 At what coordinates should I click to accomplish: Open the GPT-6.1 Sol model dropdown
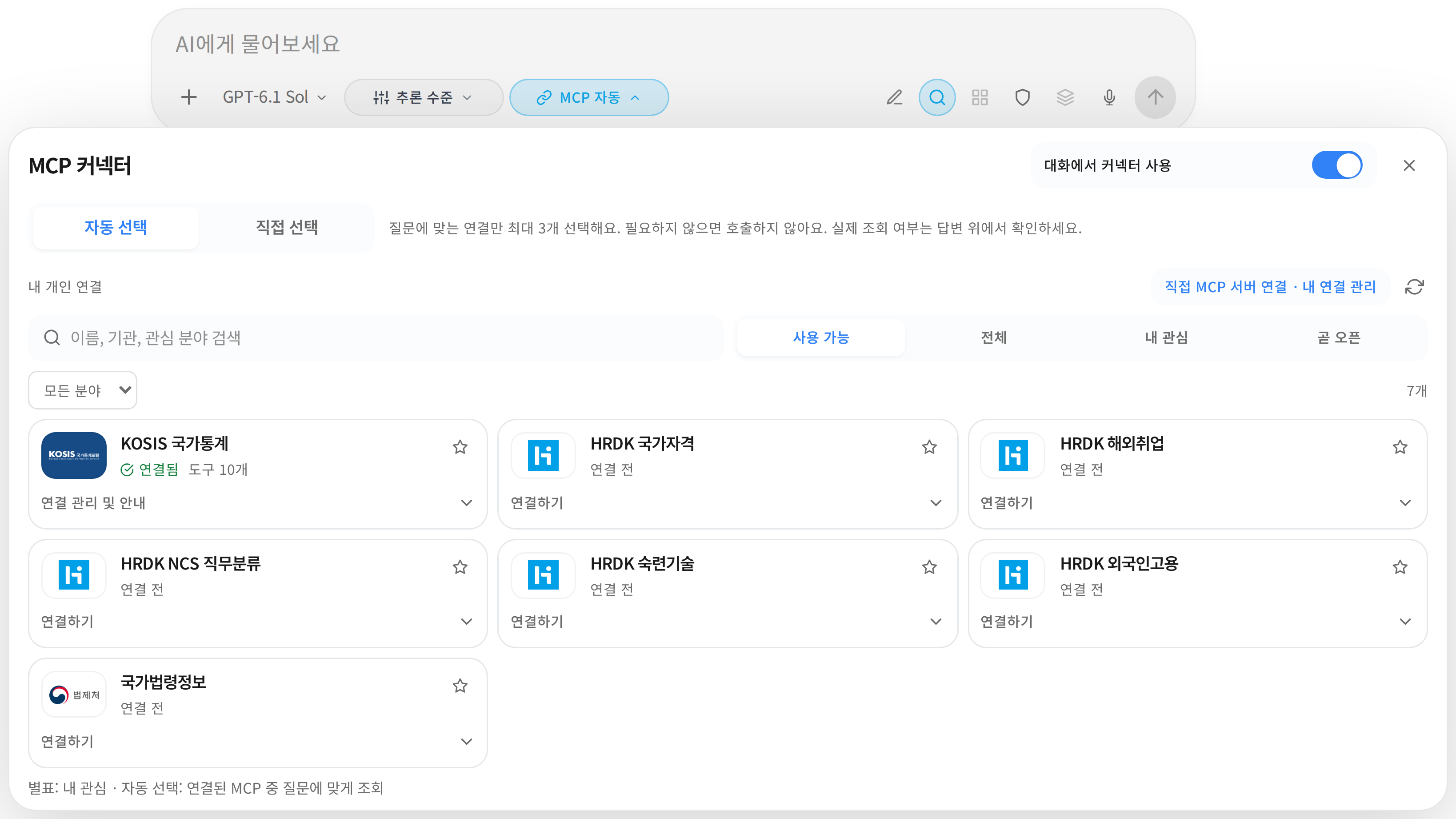(275, 97)
